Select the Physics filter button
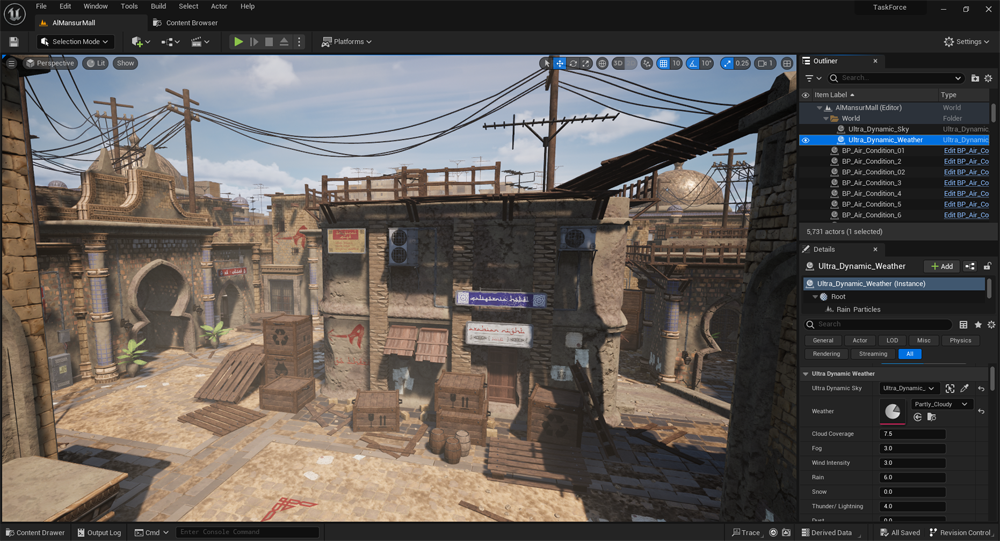The width and height of the screenshot is (1000, 541). click(x=960, y=340)
